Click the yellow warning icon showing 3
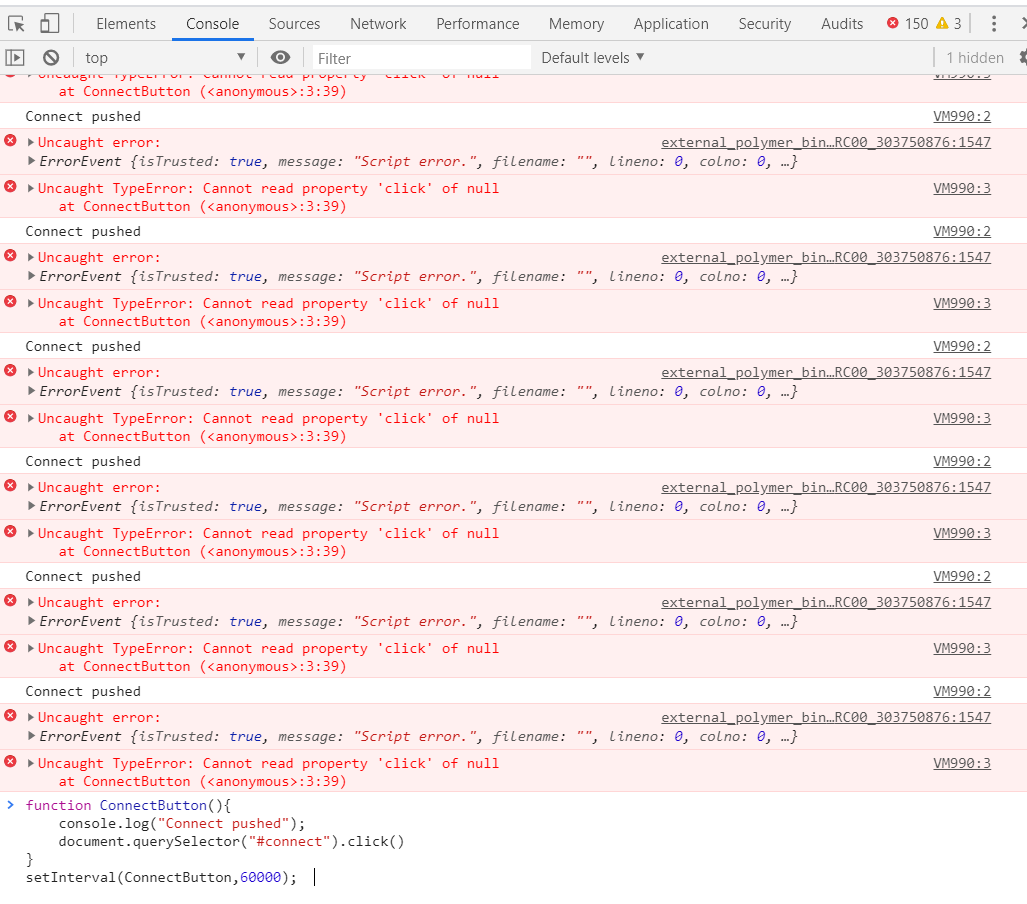The height and width of the screenshot is (904, 1027). pos(942,24)
